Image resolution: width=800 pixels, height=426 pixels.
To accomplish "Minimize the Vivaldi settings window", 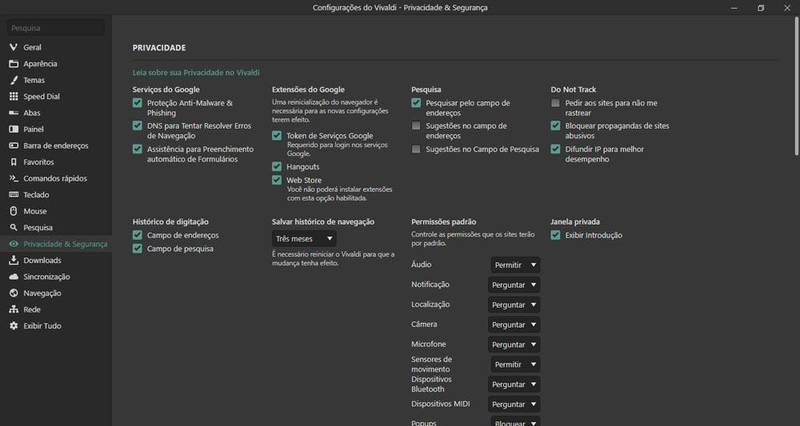I will click(734, 8).
